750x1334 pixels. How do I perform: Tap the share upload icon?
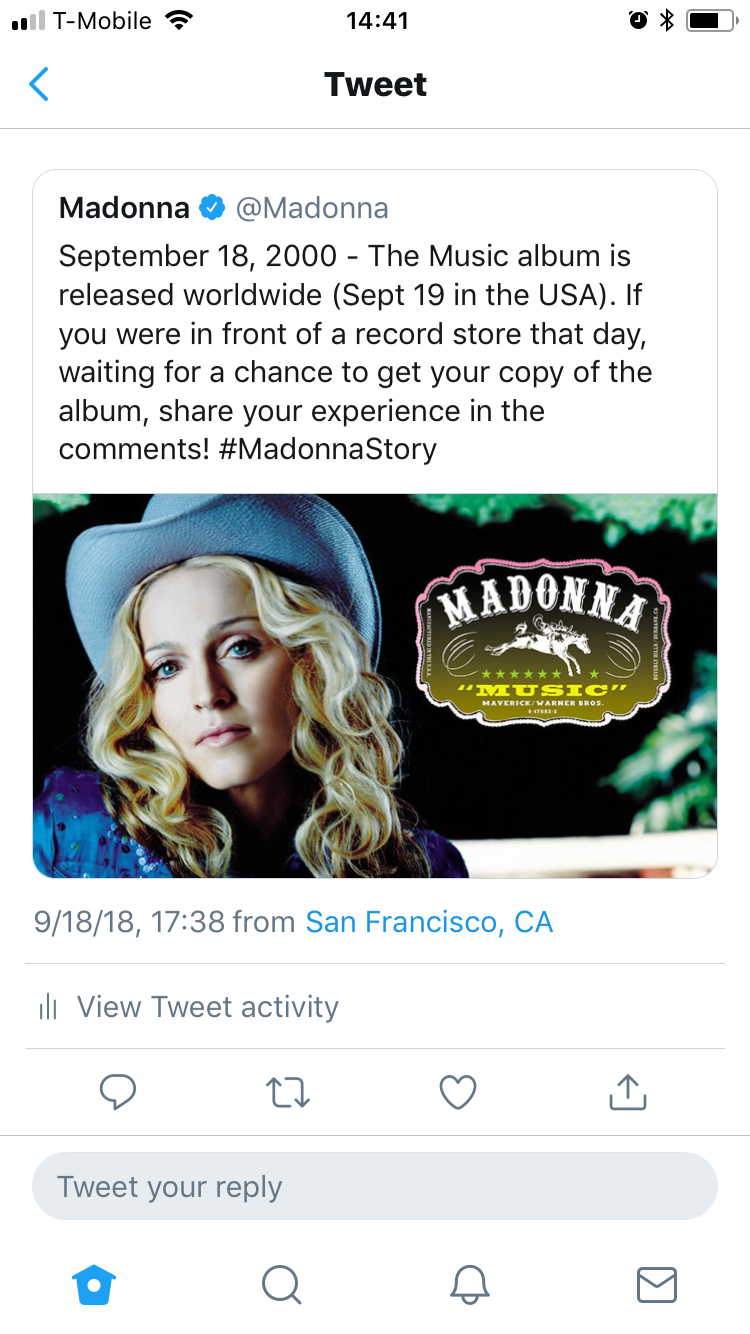pos(628,1092)
